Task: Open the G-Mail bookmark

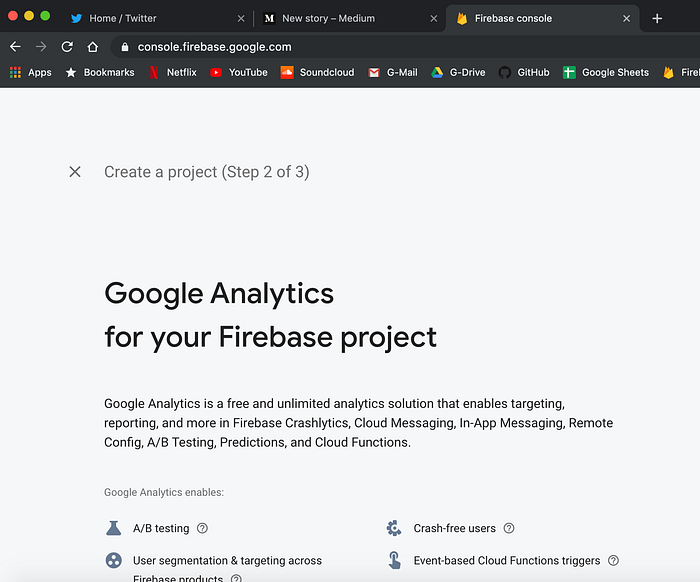Action: tap(393, 72)
